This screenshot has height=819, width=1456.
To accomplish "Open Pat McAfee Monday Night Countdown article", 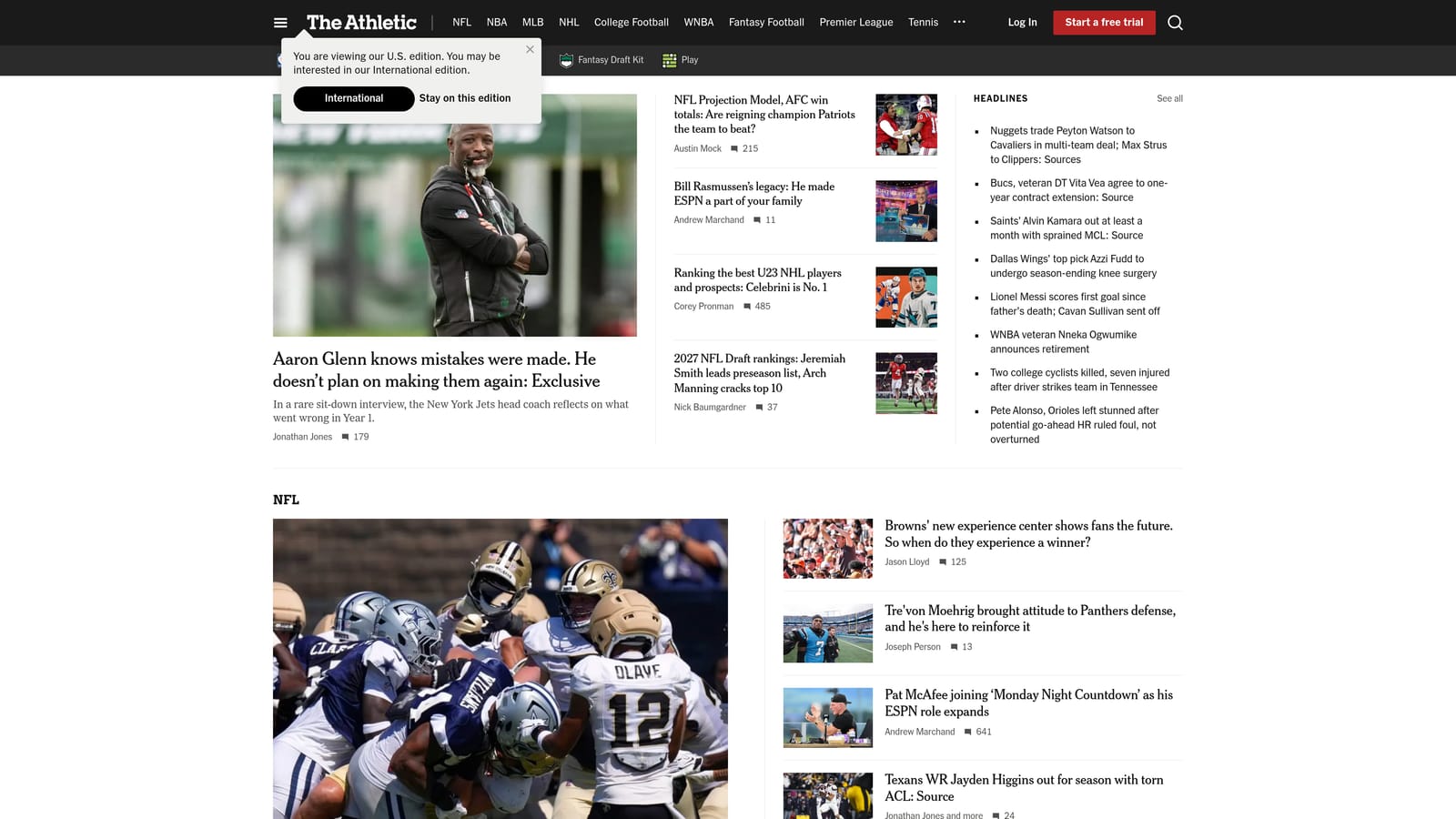I will pyautogui.click(x=1028, y=703).
